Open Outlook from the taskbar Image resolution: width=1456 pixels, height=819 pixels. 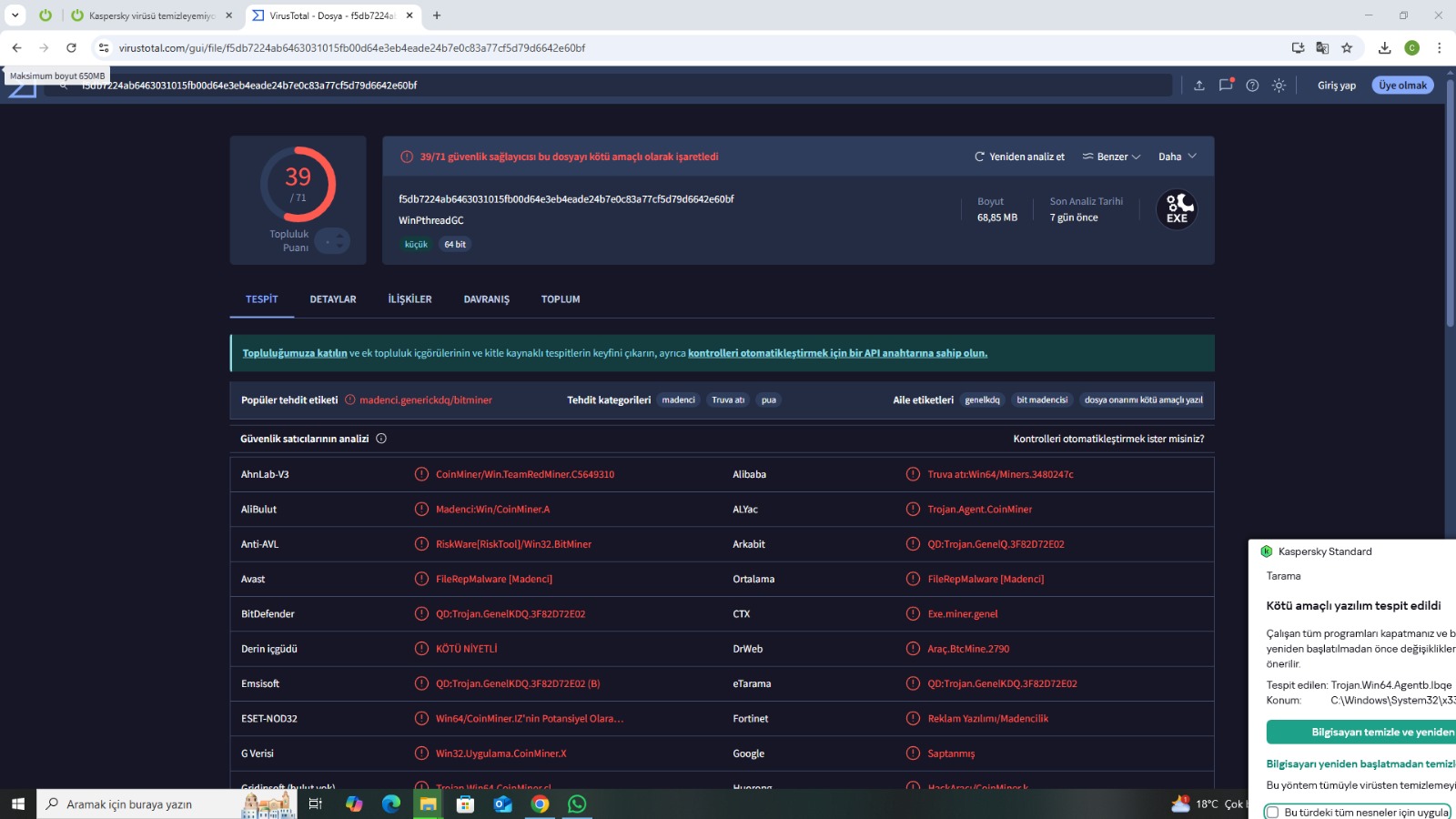point(502,804)
